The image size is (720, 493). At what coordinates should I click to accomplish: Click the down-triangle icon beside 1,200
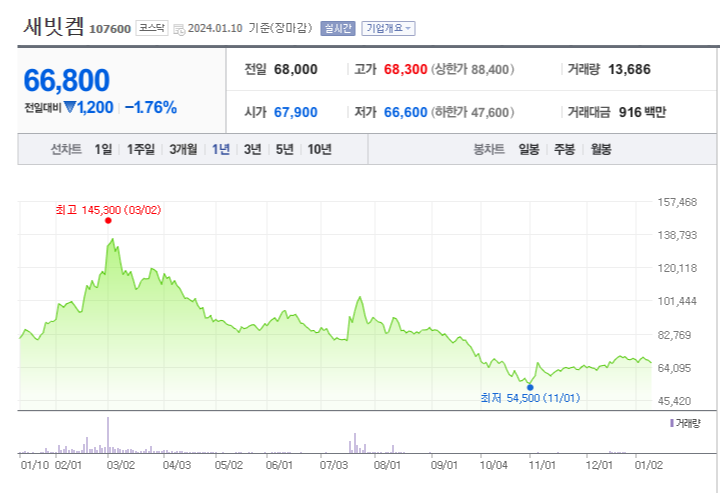coord(70,107)
